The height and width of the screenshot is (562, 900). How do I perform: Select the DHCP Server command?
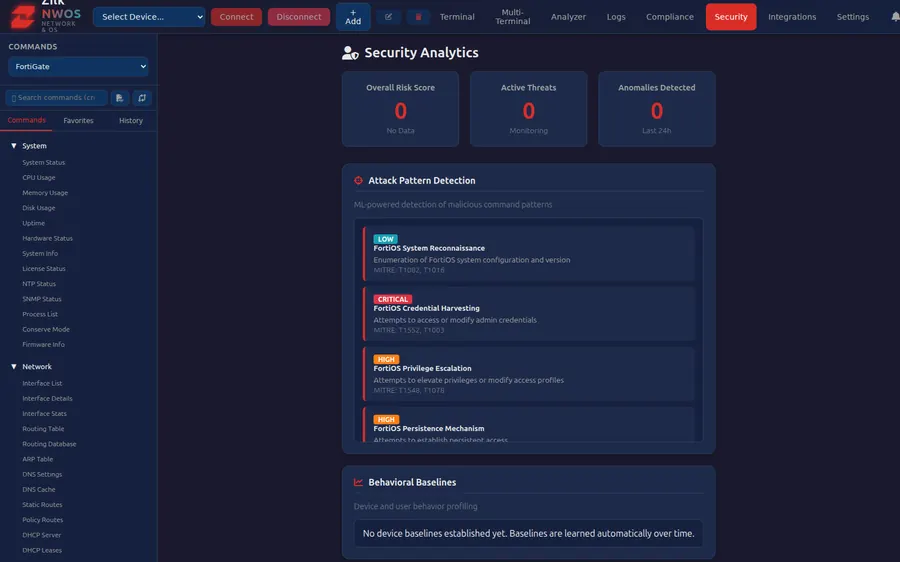42,536
